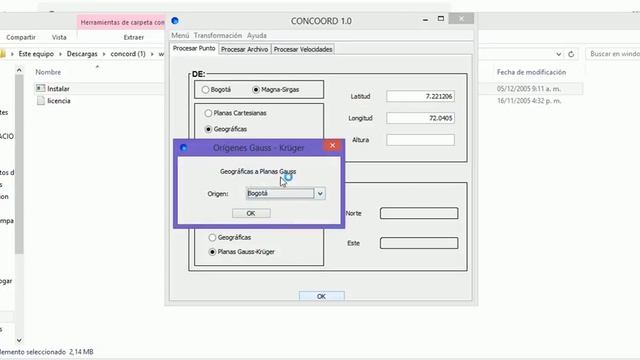
Task: Refresh the Explorer folder view
Action: tap(571, 54)
